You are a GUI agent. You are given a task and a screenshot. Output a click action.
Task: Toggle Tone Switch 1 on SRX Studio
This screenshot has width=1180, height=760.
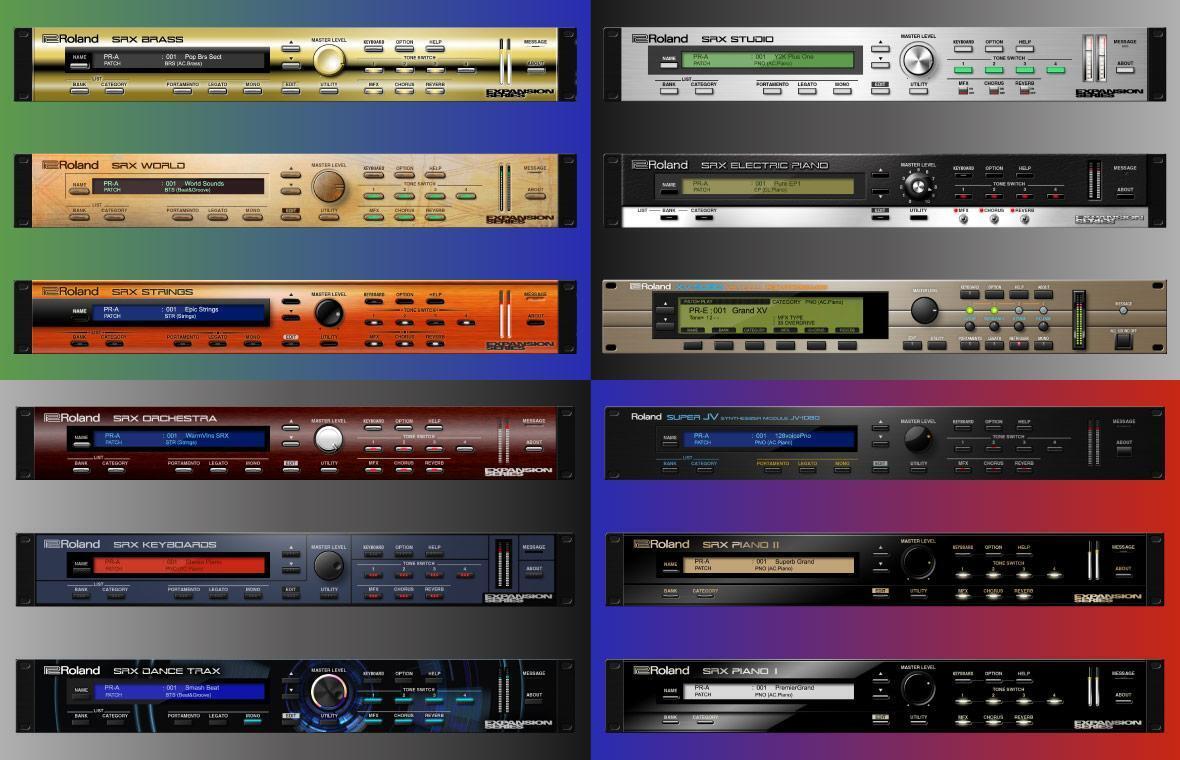[963, 70]
